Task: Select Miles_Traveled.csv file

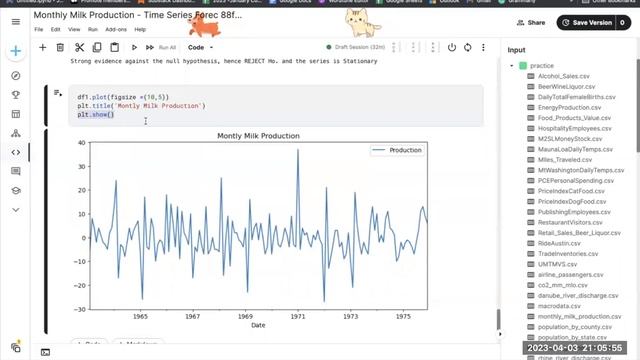Action: tap(564, 160)
